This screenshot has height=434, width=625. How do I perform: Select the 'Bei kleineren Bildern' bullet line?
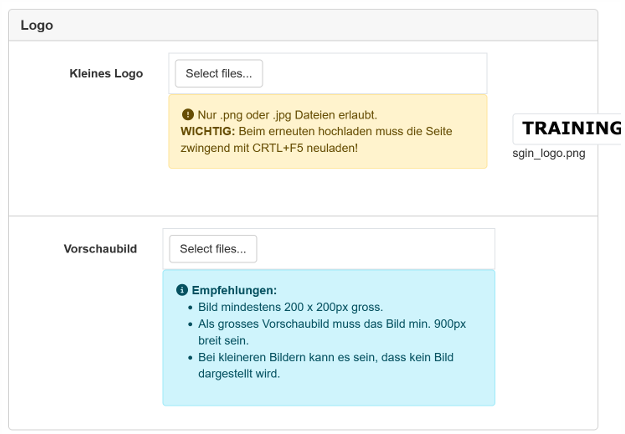pyautogui.click(x=326, y=357)
